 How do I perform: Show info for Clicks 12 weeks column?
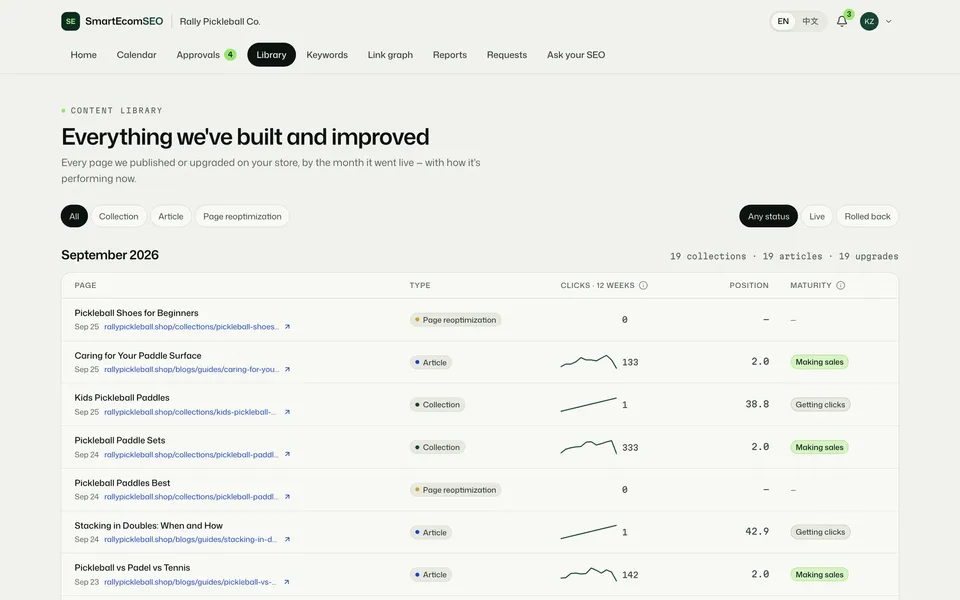click(x=643, y=285)
